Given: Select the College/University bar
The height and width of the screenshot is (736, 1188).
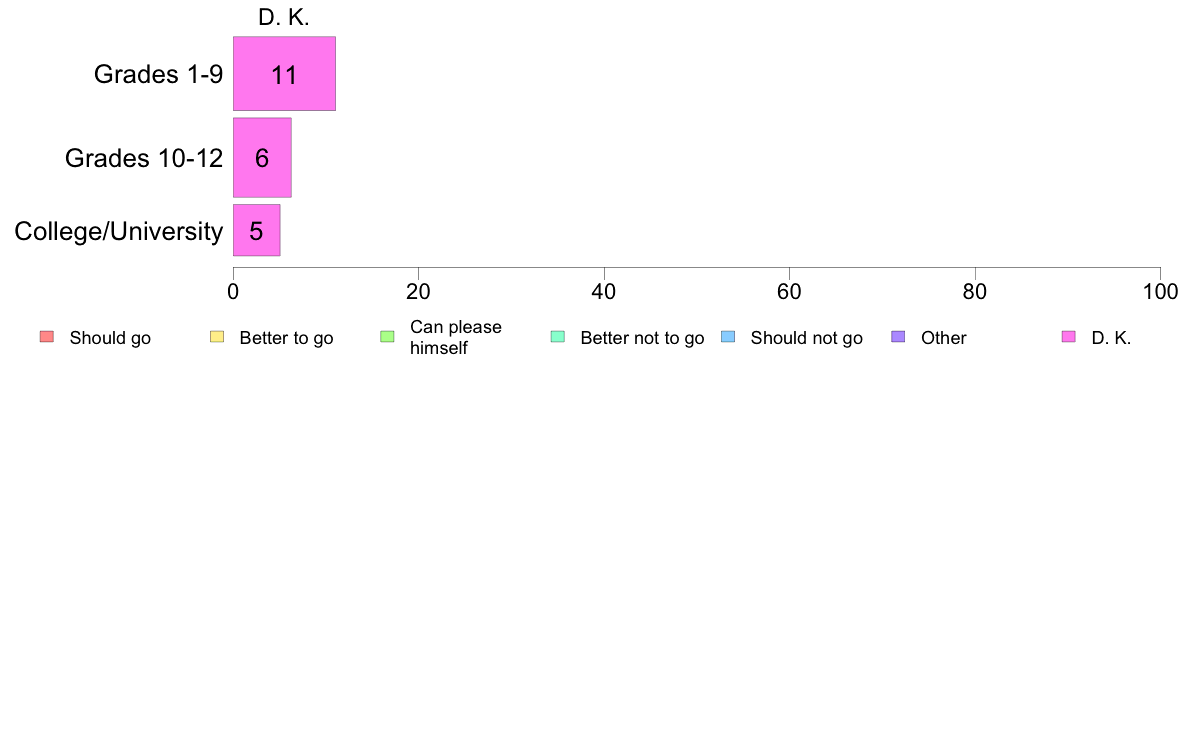Looking at the screenshot, I should (x=257, y=230).
